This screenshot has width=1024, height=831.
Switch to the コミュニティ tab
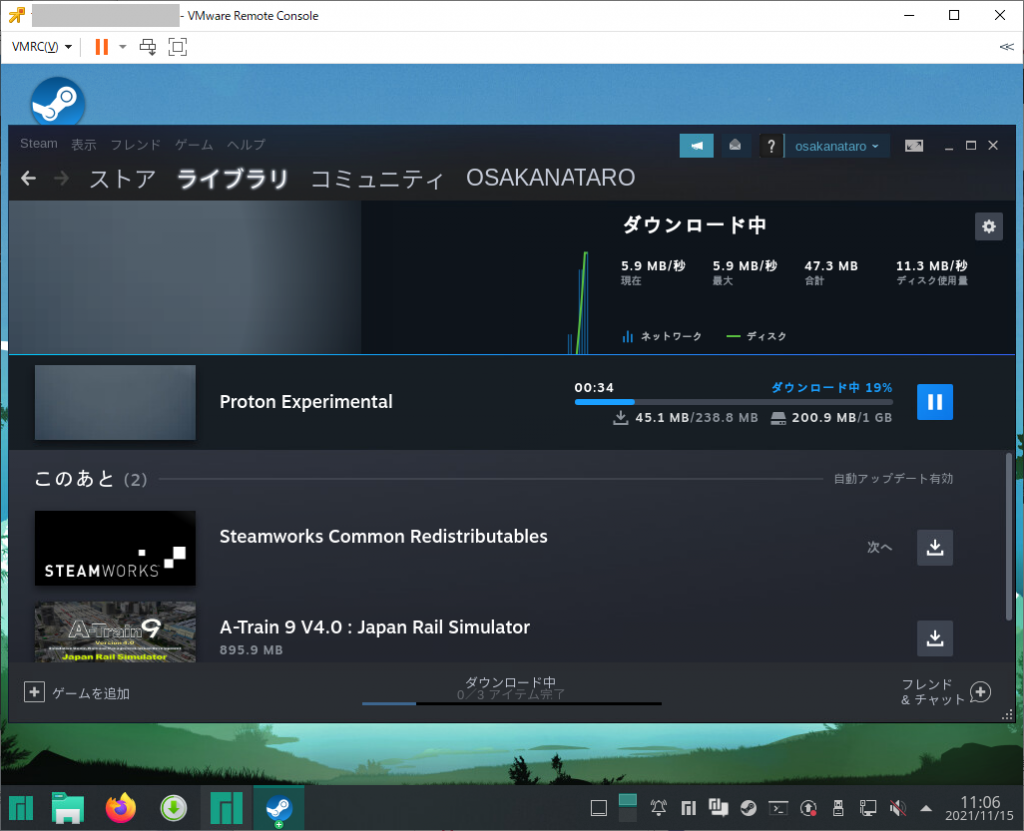click(377, 178)
